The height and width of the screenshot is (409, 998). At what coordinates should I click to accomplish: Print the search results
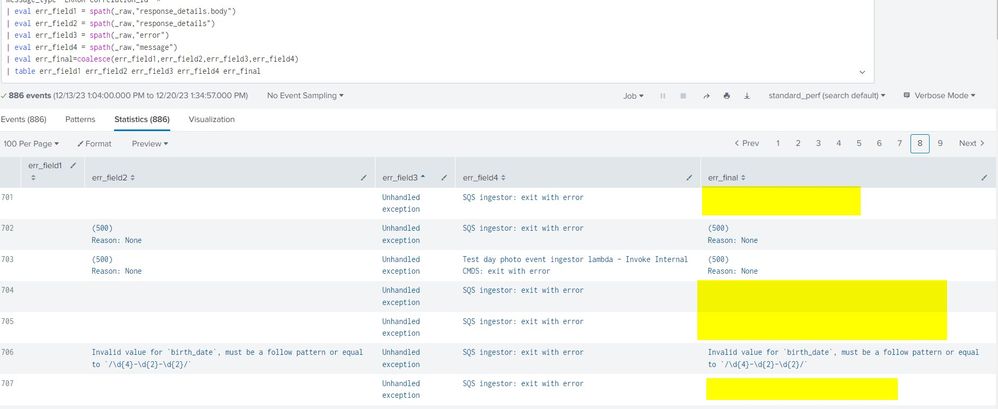(728, 96)
